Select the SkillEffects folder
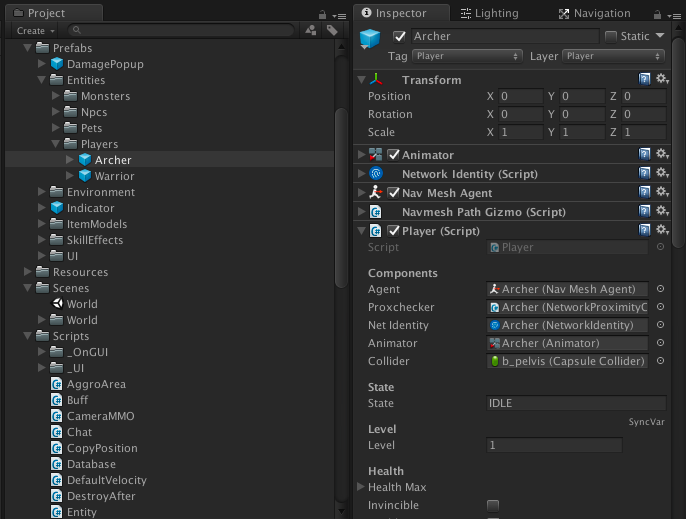The height and width of the screenshot is (519, 686). pyautogui.click(x=94, y=240)
